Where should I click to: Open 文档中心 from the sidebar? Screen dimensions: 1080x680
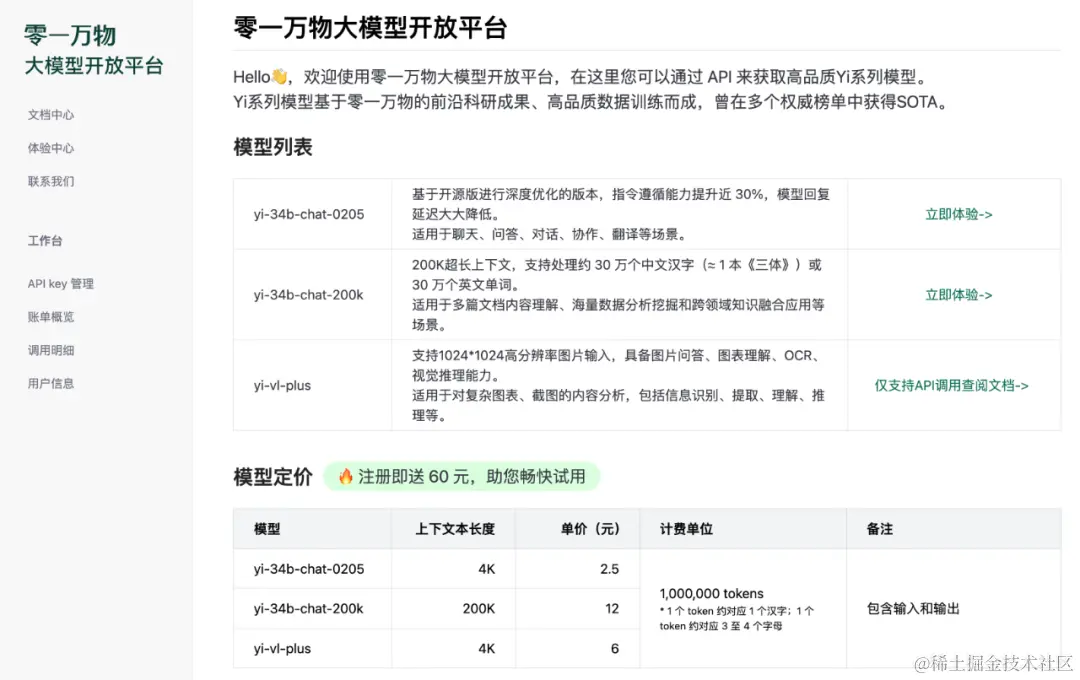click(x=50, y=114)
